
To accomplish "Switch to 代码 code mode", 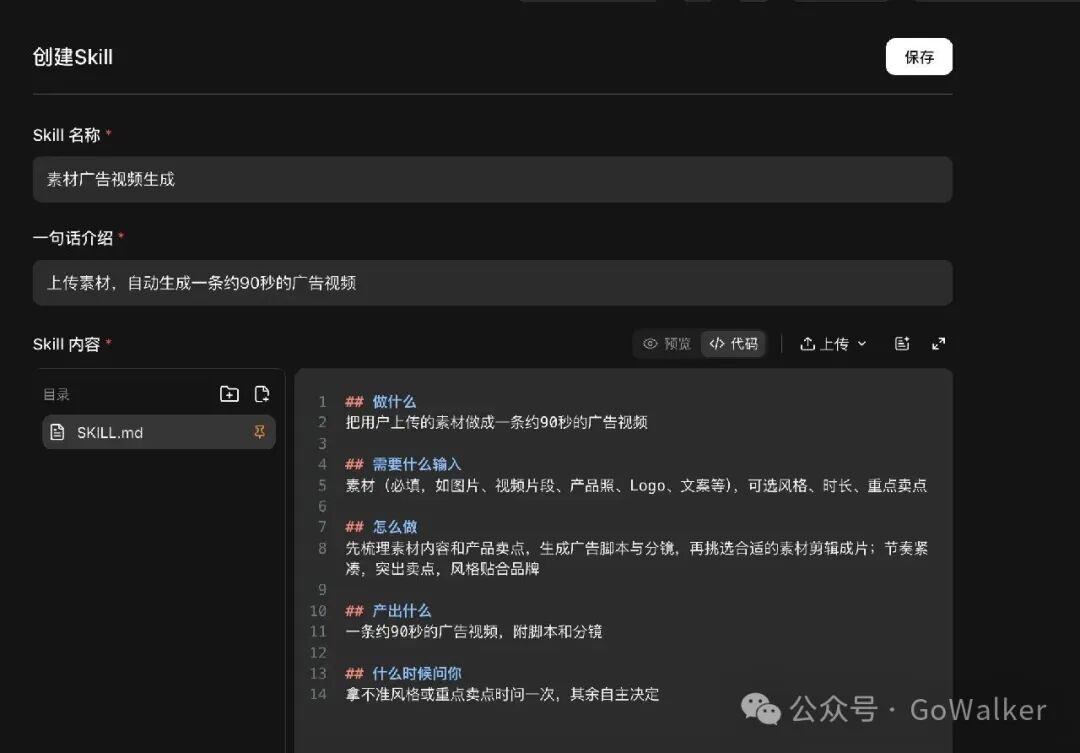I will click(734, 343).
